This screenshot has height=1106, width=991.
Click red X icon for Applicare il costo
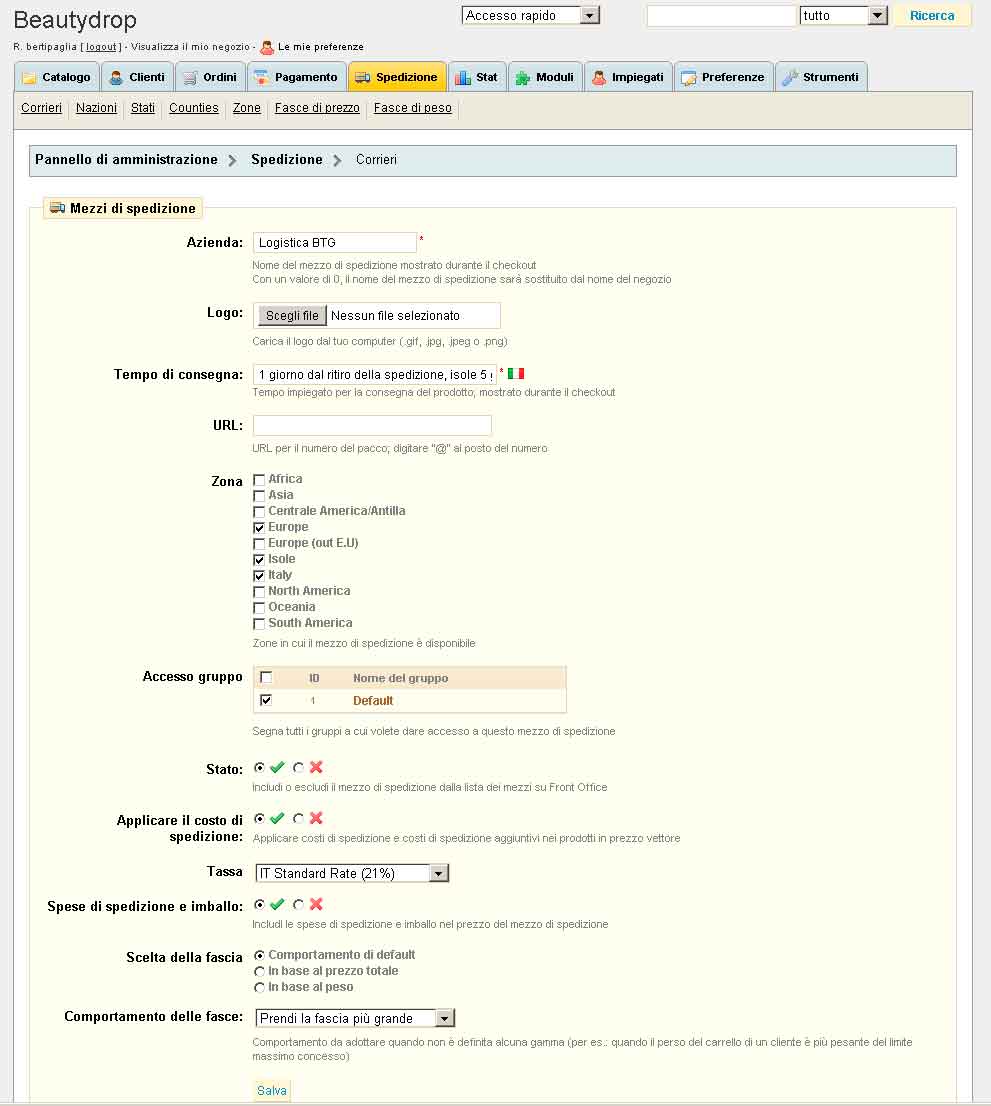pyautogui.click(x=316, y=818)
